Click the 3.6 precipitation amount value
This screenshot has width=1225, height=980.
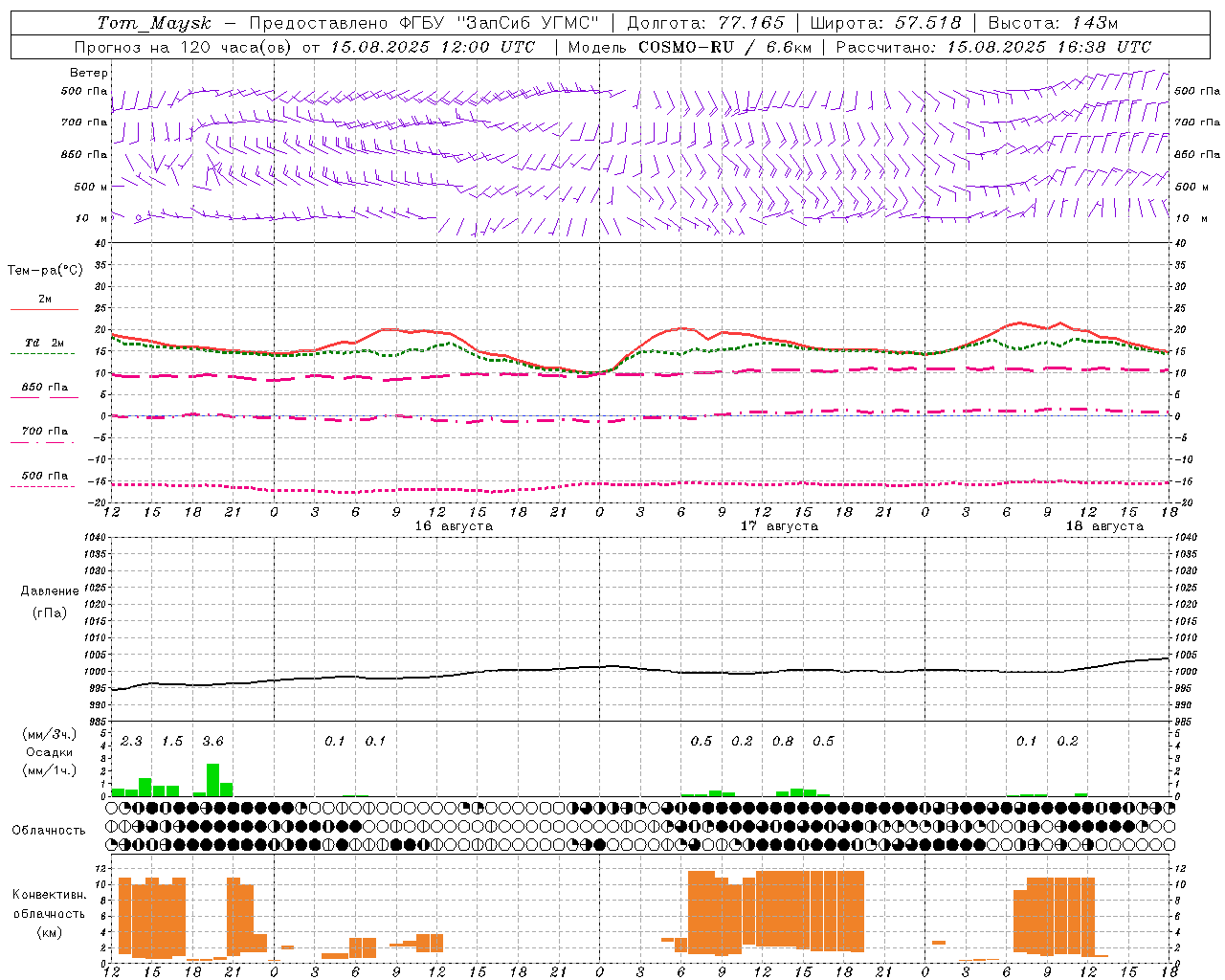212,742
